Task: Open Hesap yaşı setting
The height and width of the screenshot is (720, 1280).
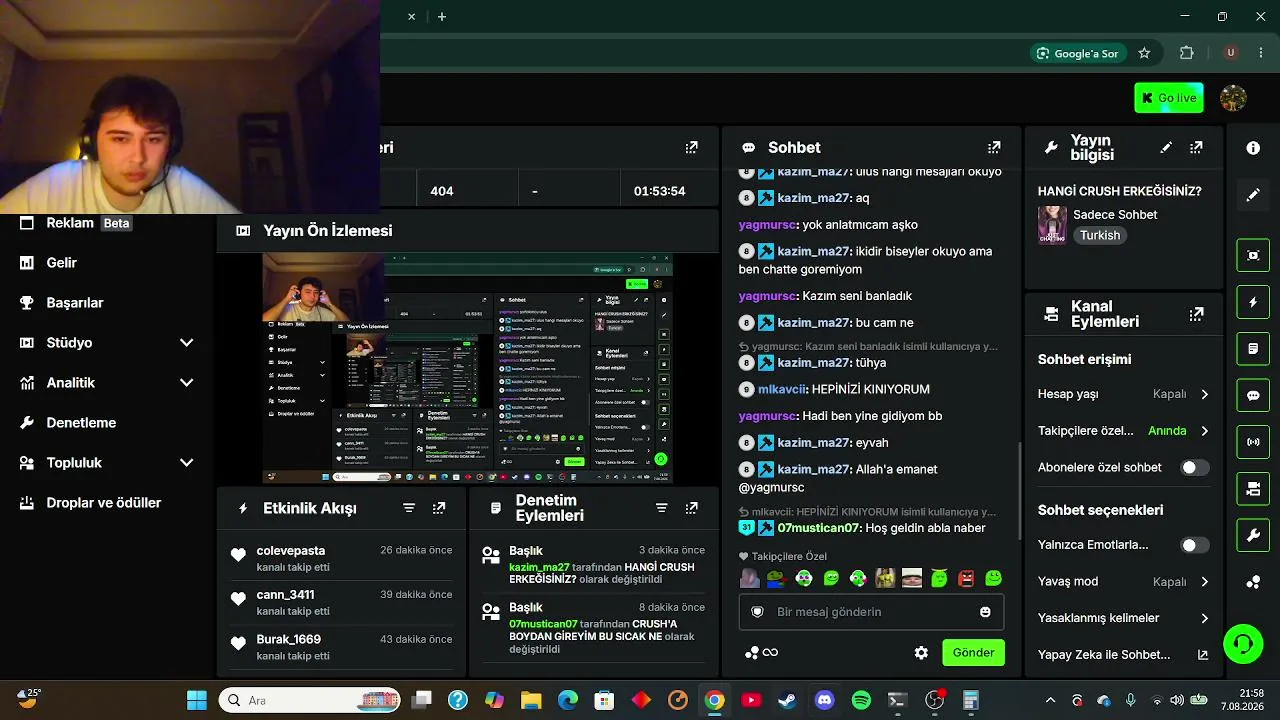Action: click(x=1123, y=394)
